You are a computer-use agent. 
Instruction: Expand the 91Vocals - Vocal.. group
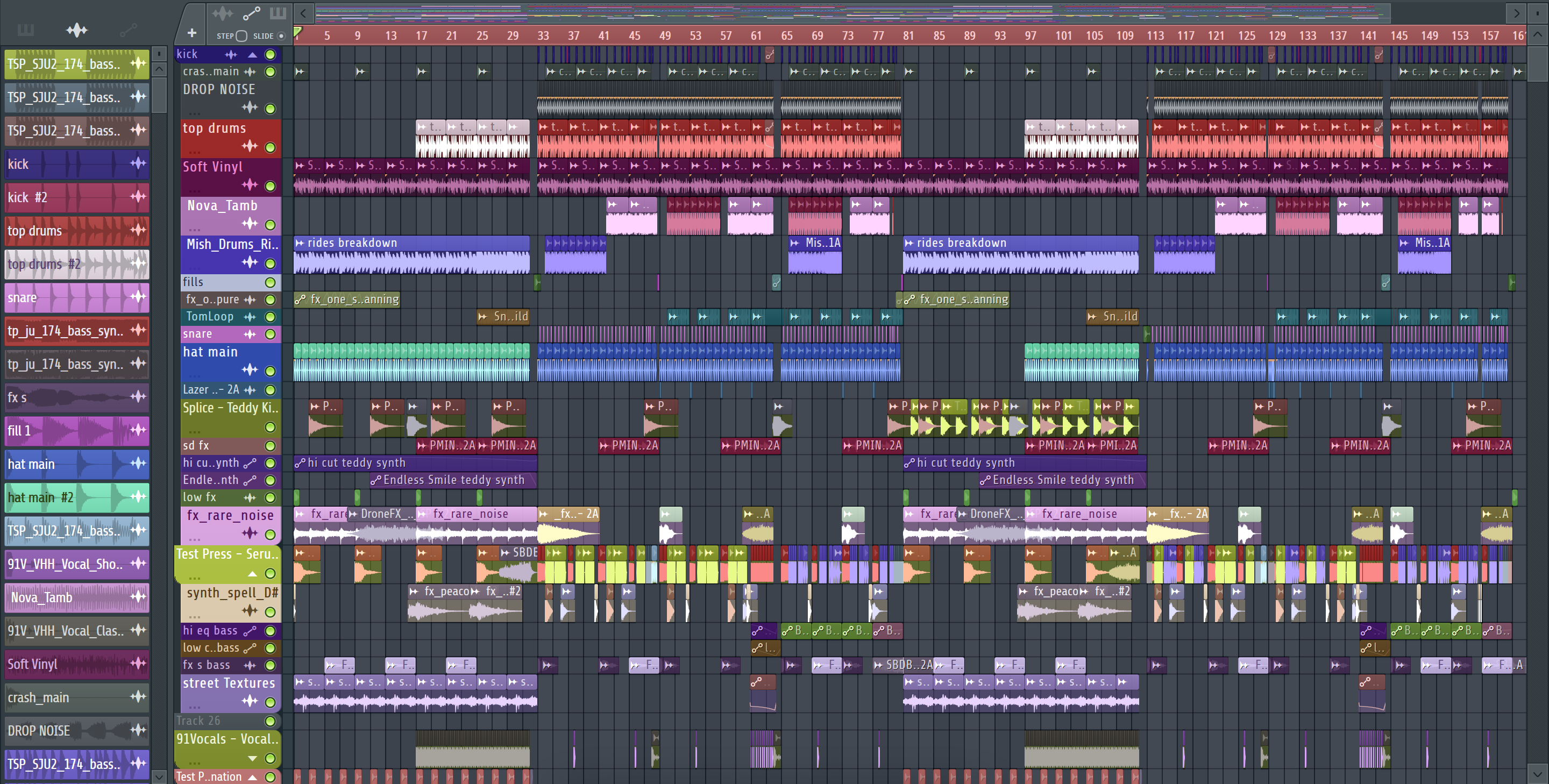(253, 758)
